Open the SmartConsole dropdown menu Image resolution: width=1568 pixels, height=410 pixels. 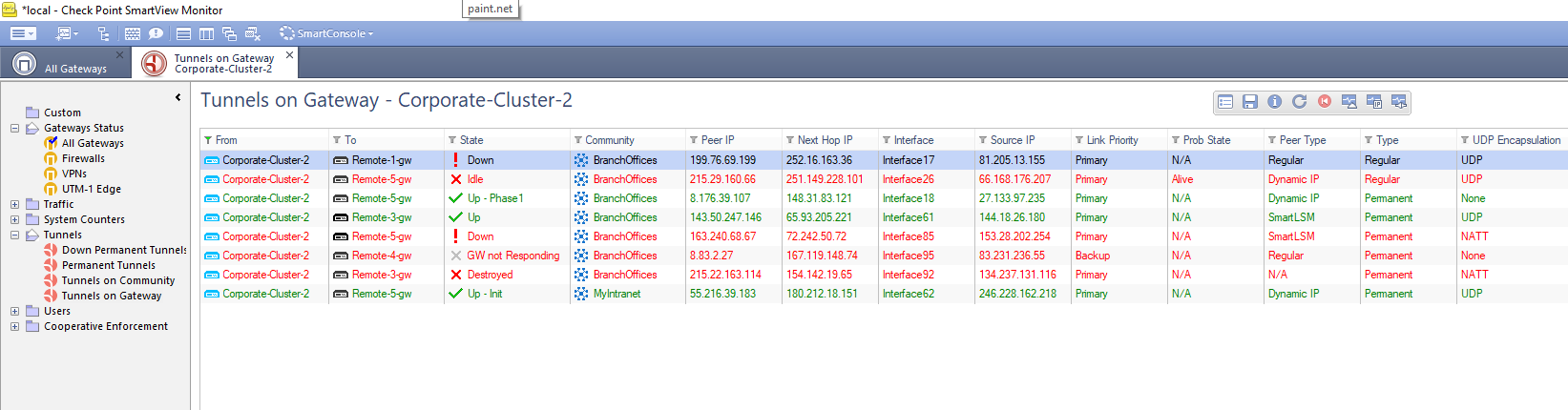(326, 33)
